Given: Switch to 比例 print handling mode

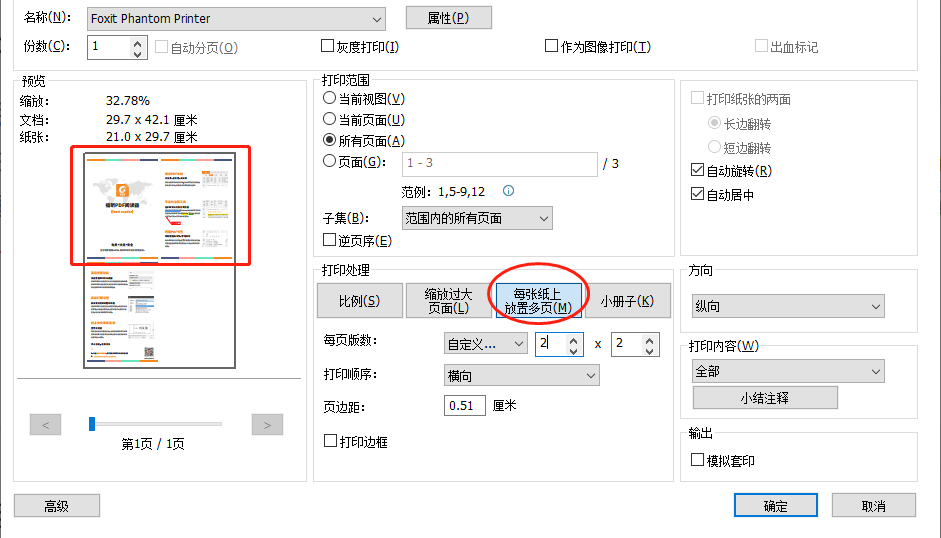Looking at the screenshot, I should tap(359, 300).
